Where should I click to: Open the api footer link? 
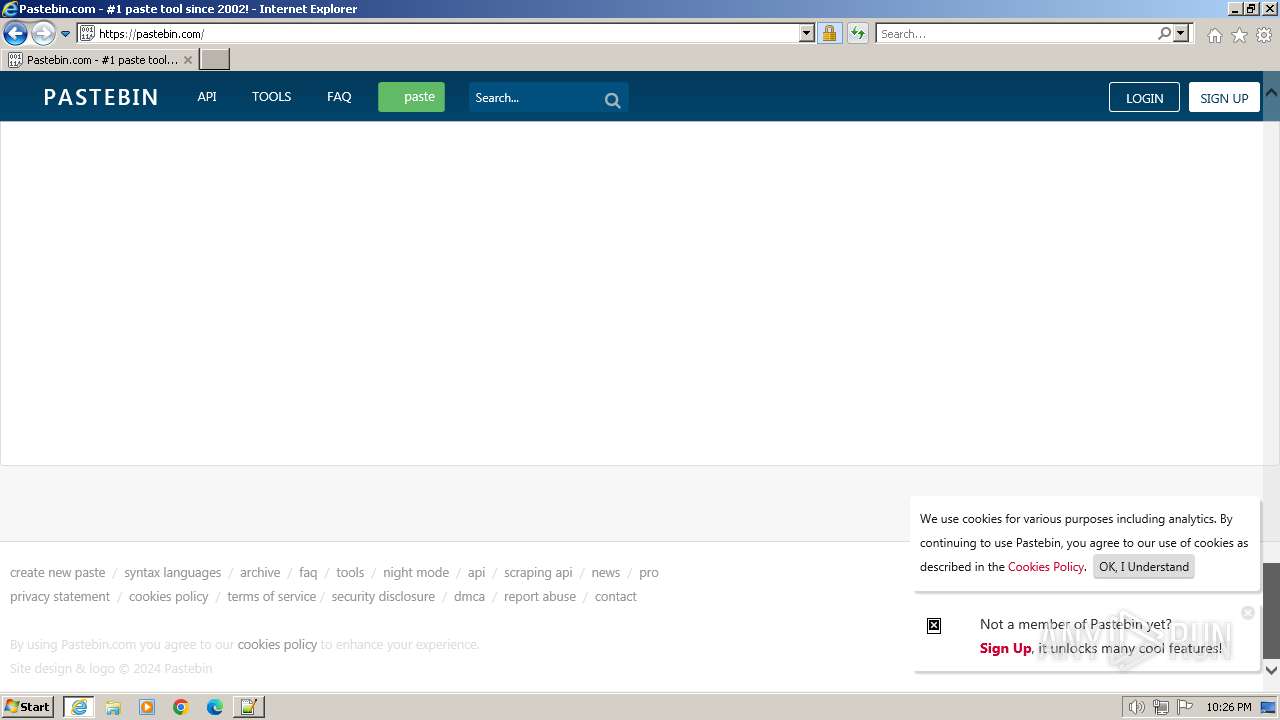(x=476, y=573)
